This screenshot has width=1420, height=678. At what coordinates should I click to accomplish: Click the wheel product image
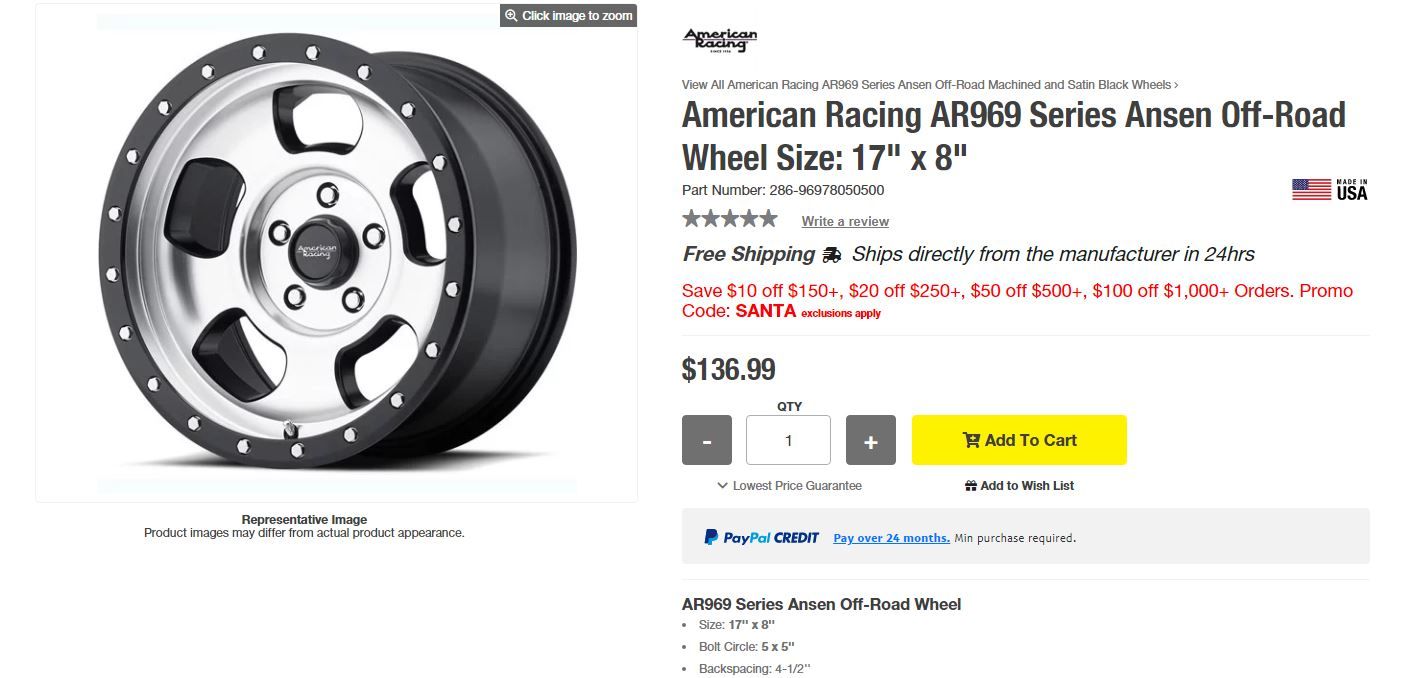(337, 252)
